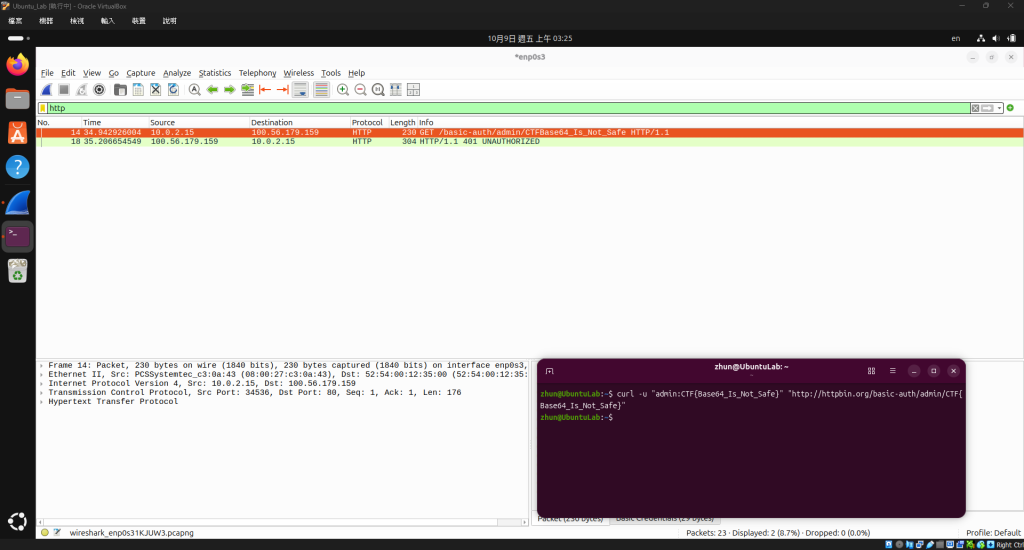
Task: Add a display filter button
Action: (x=1010, y=108)
